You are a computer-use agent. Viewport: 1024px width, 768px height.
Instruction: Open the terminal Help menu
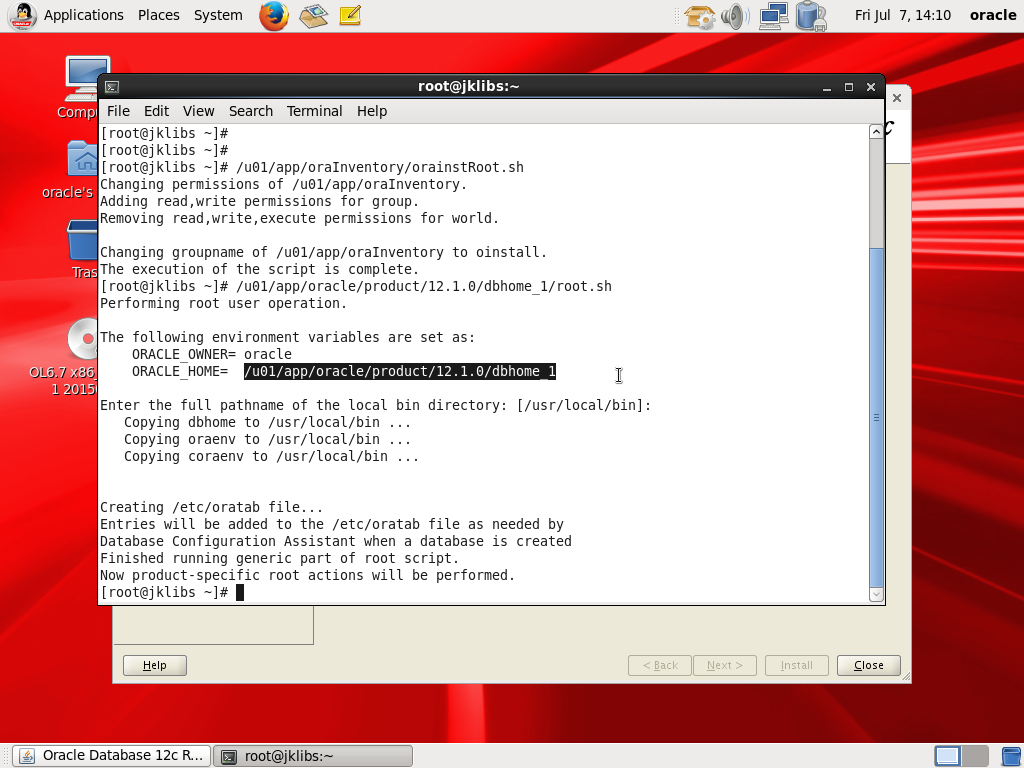tap(372, 111)
